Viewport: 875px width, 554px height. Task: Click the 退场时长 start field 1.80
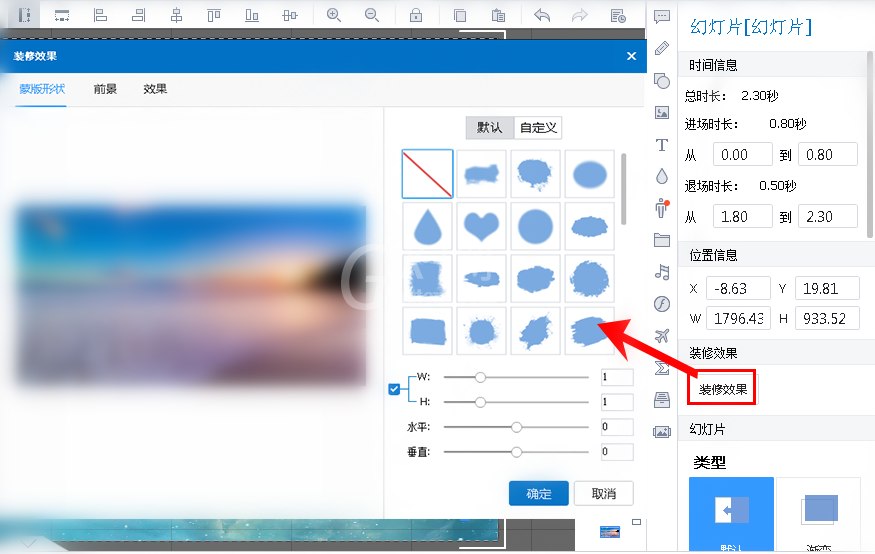click(x=743, y=216)
